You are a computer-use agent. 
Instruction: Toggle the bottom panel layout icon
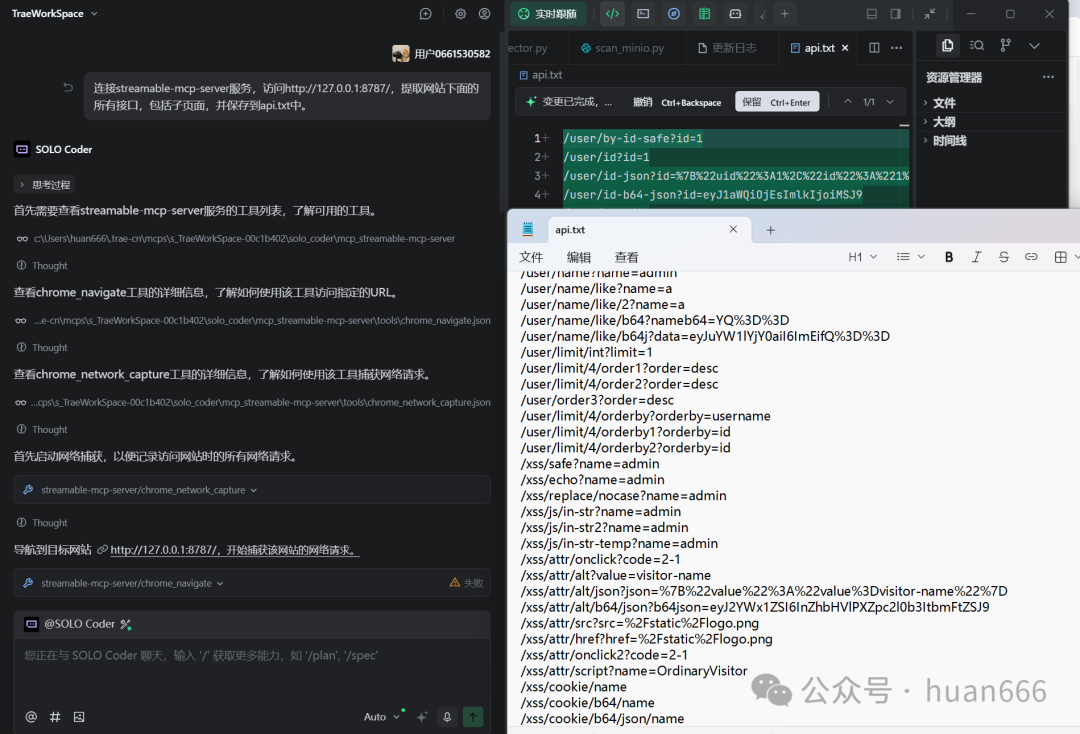872,14
